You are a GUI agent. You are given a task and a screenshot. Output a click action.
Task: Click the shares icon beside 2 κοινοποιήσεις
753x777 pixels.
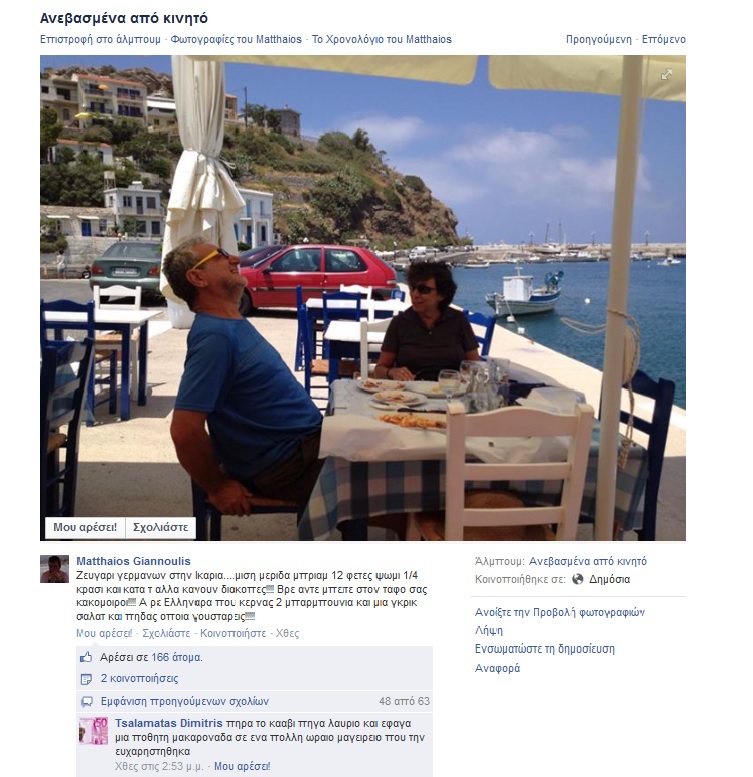[x=86, y=679]
